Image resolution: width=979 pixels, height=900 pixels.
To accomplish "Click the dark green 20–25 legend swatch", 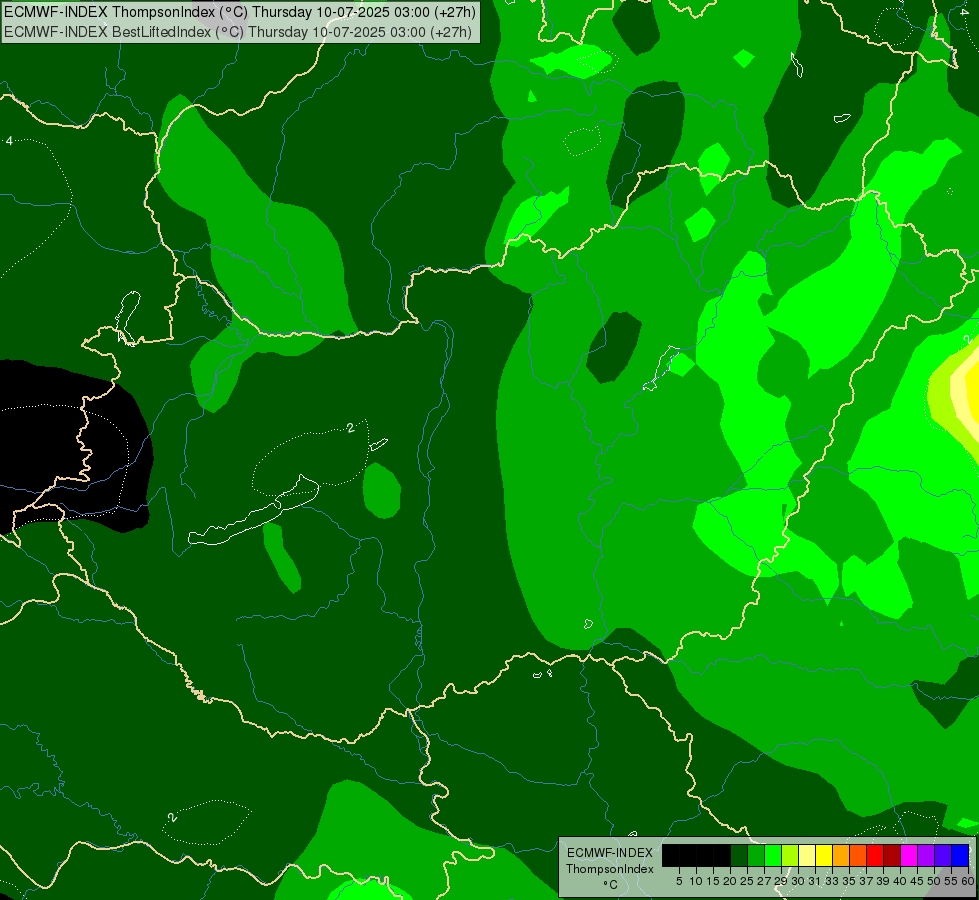I will 739,855.
